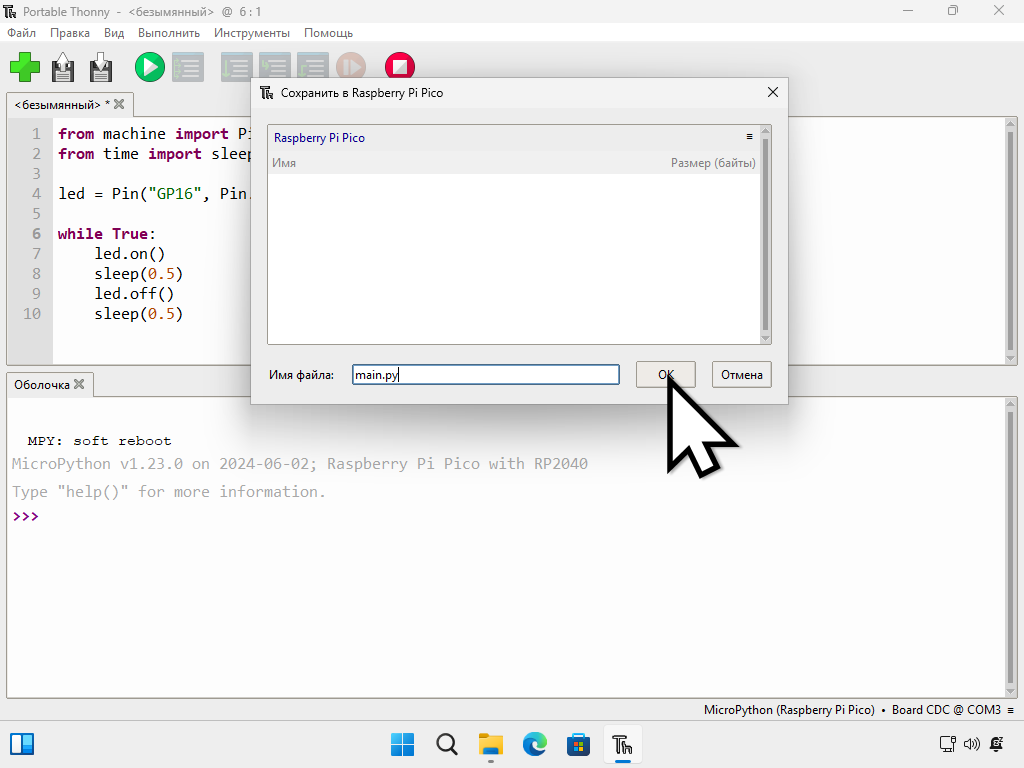This screenshot has width=1024, height=768.
Task: Close the Сохранить в Raspberry Pi Pico dialog
Action: (x=773, y=93)
